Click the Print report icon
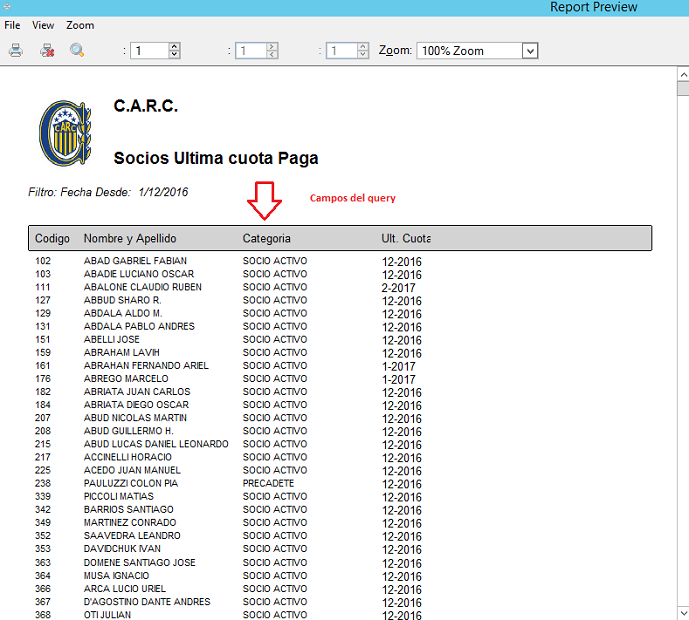Screen dimensions: 689x620 (16, 50)
